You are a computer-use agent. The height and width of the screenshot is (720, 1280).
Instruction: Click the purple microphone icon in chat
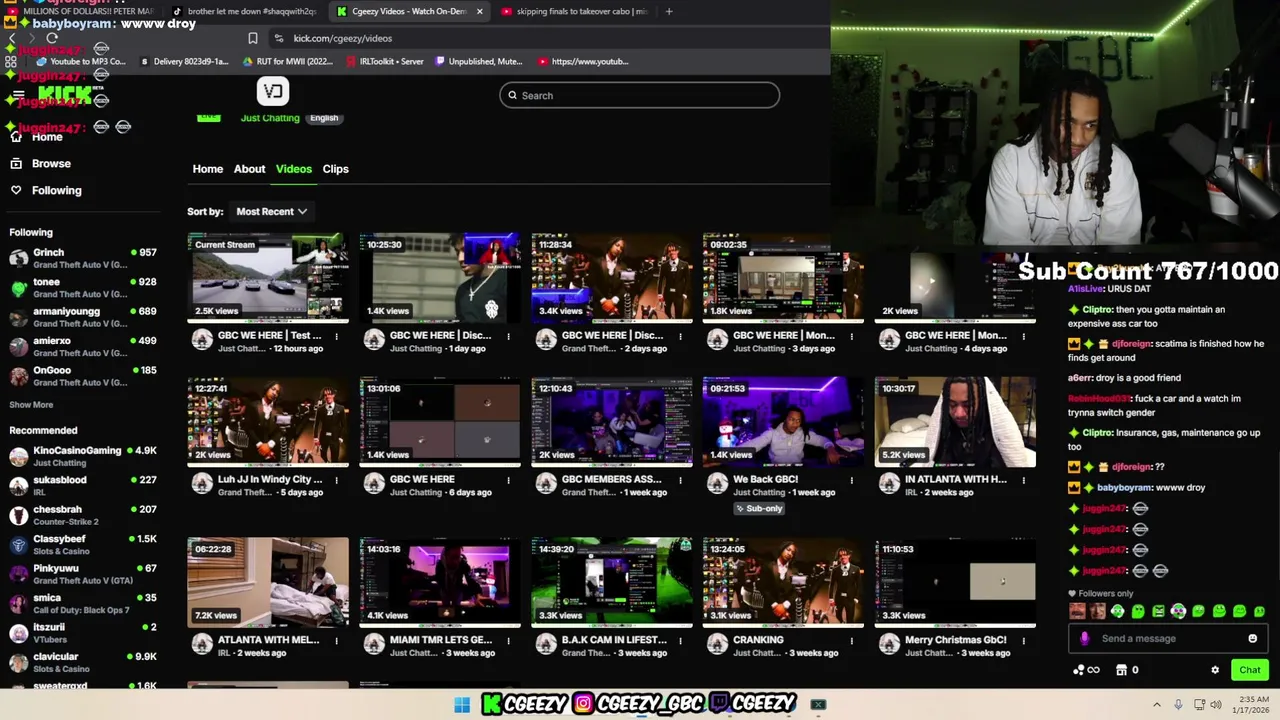click(1084, 638)
